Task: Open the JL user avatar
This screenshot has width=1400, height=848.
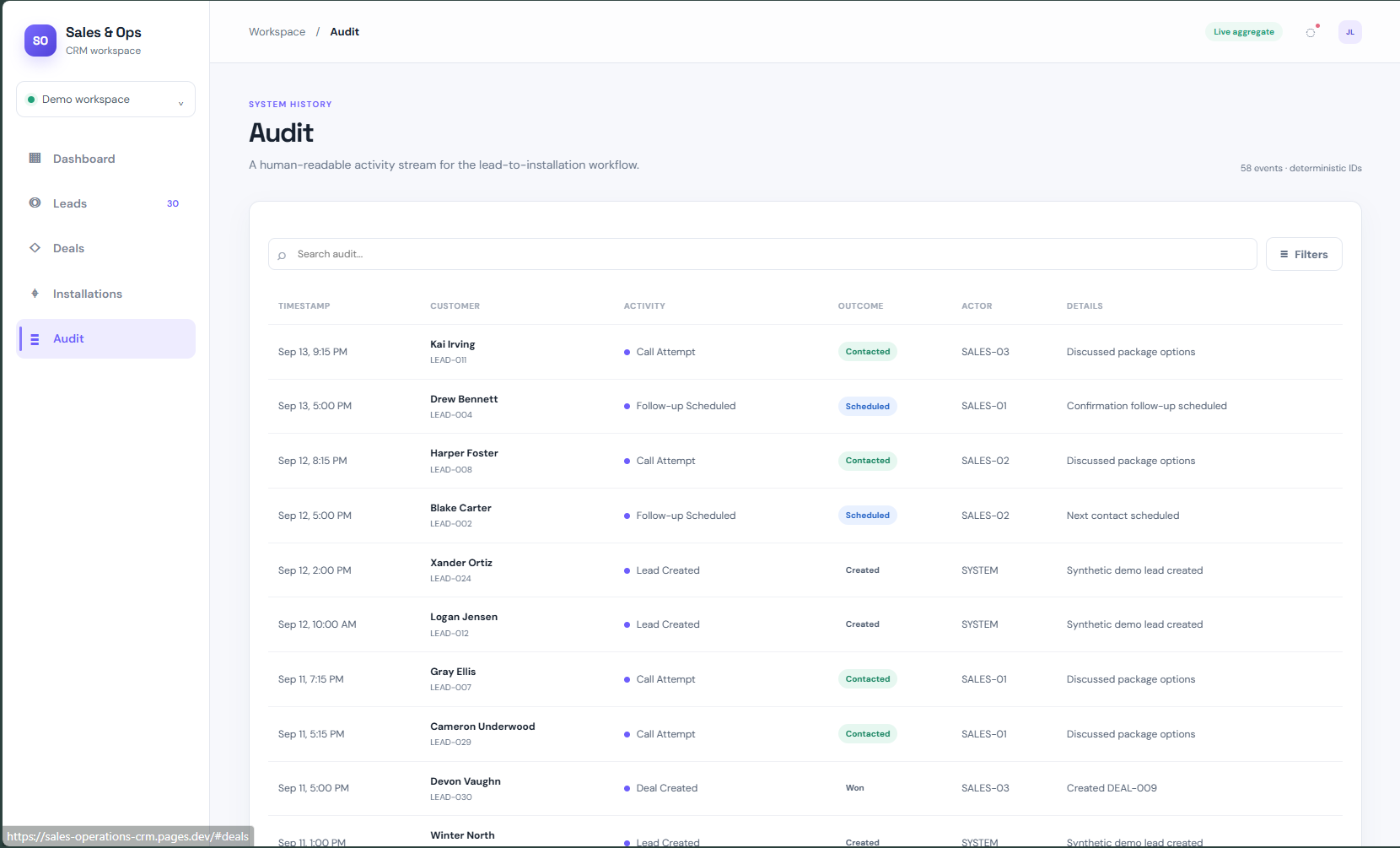Action: point(1349,32)
